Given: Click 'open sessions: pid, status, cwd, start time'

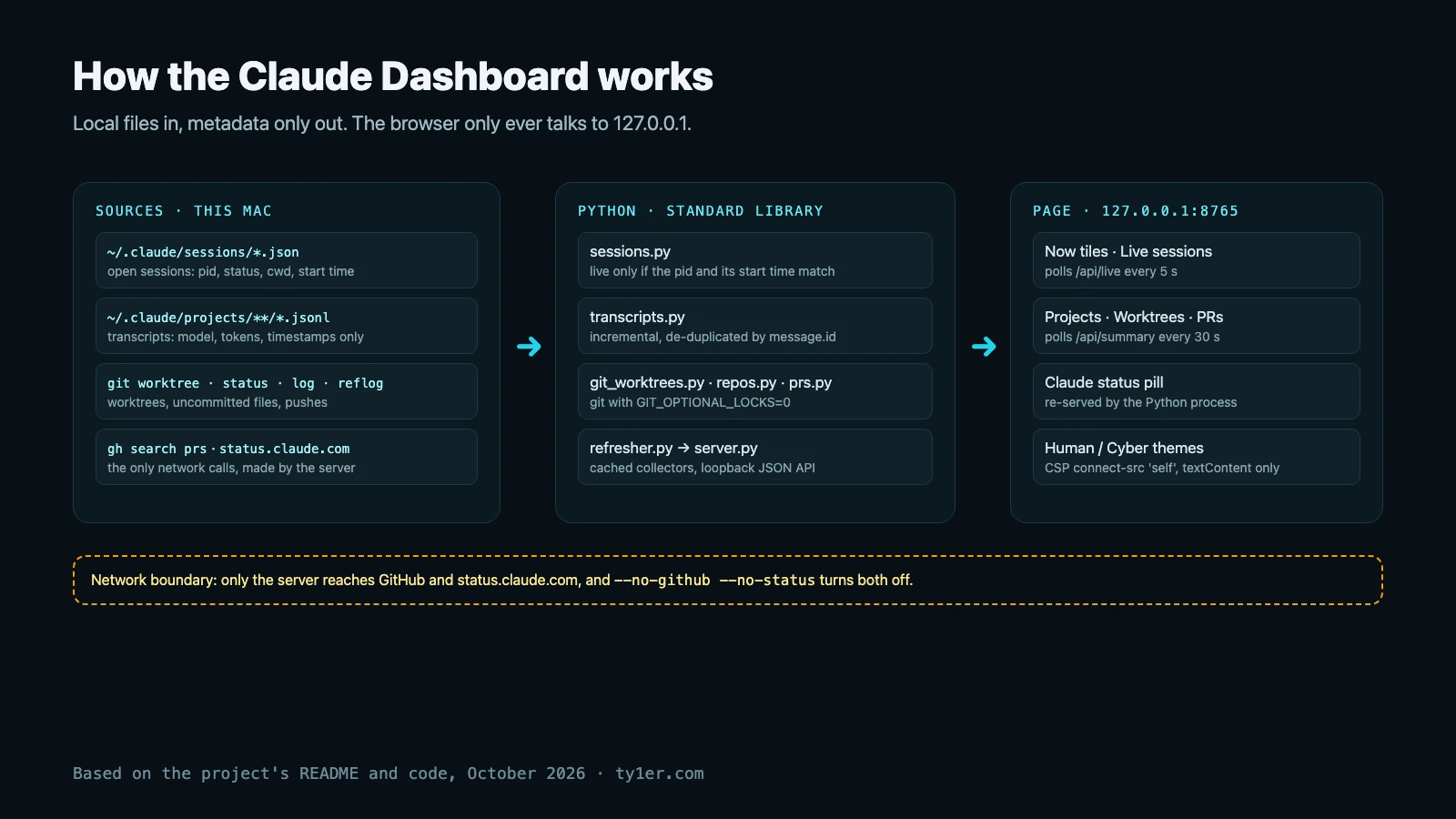Looking at the screenshot, I should [x=231, y=271].
